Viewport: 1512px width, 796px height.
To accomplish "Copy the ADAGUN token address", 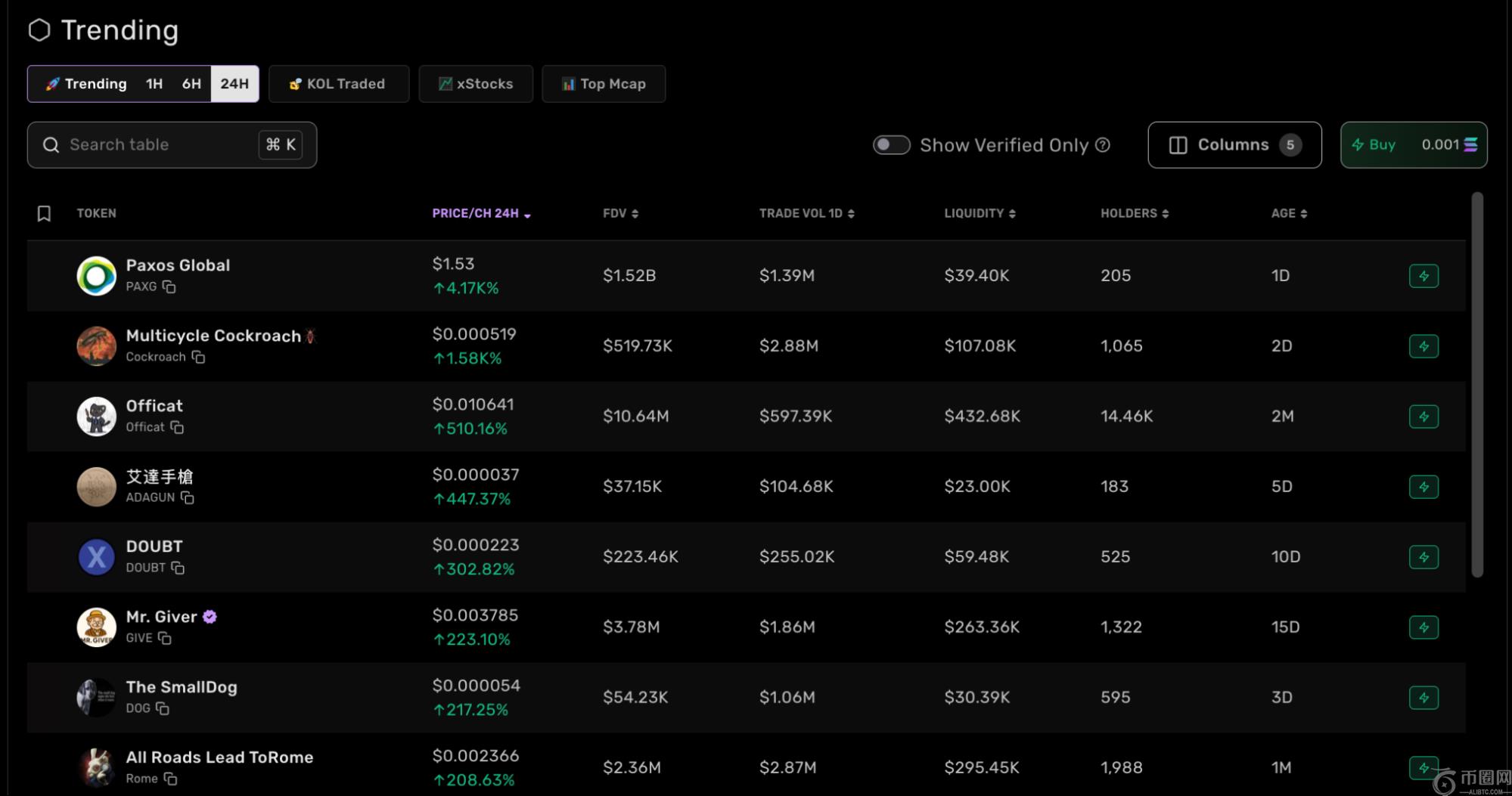I will point(188,497).
